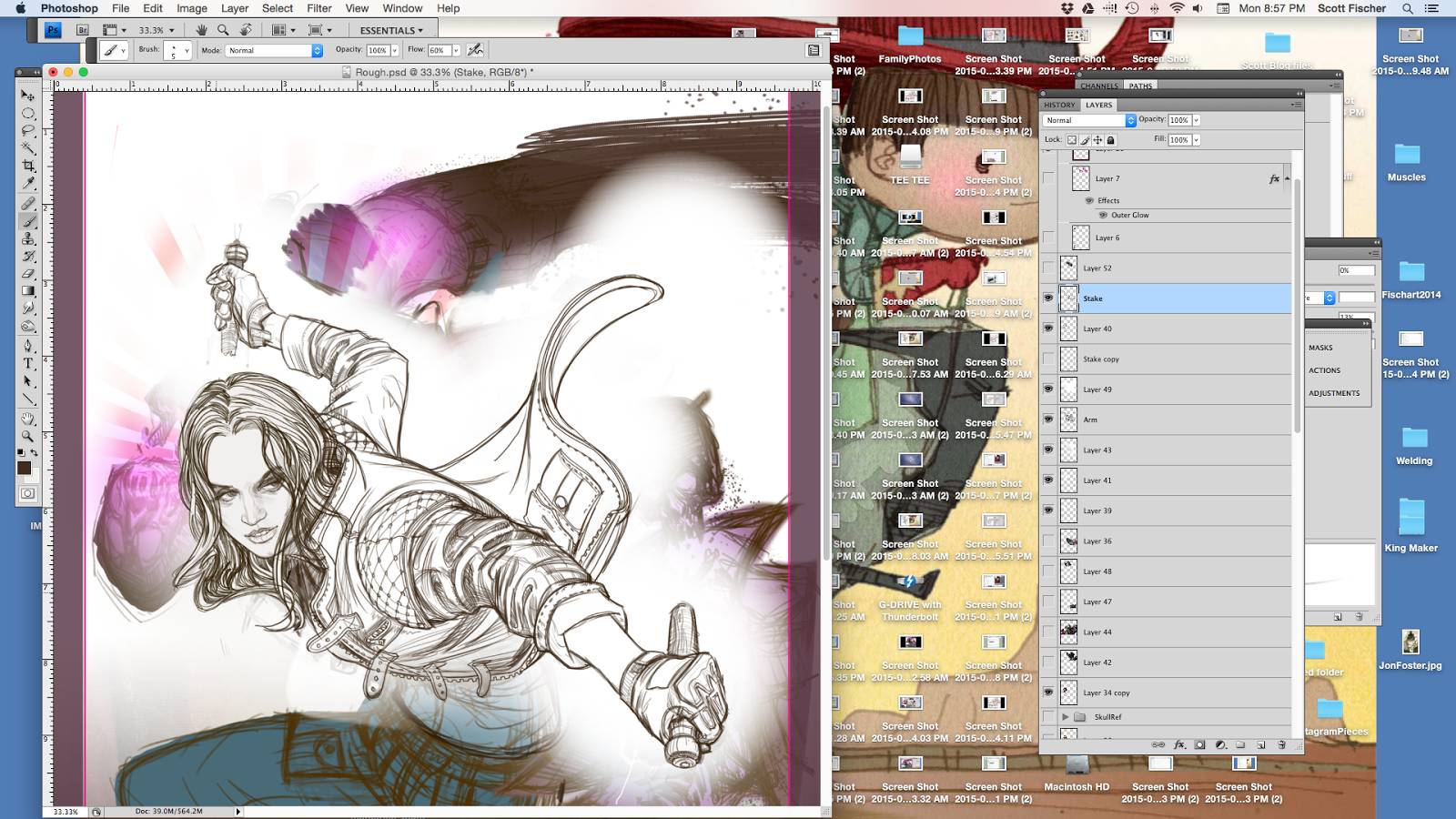Delete layer using the trash icon
1456x819 pixels.
click(x=1281, y=744)
